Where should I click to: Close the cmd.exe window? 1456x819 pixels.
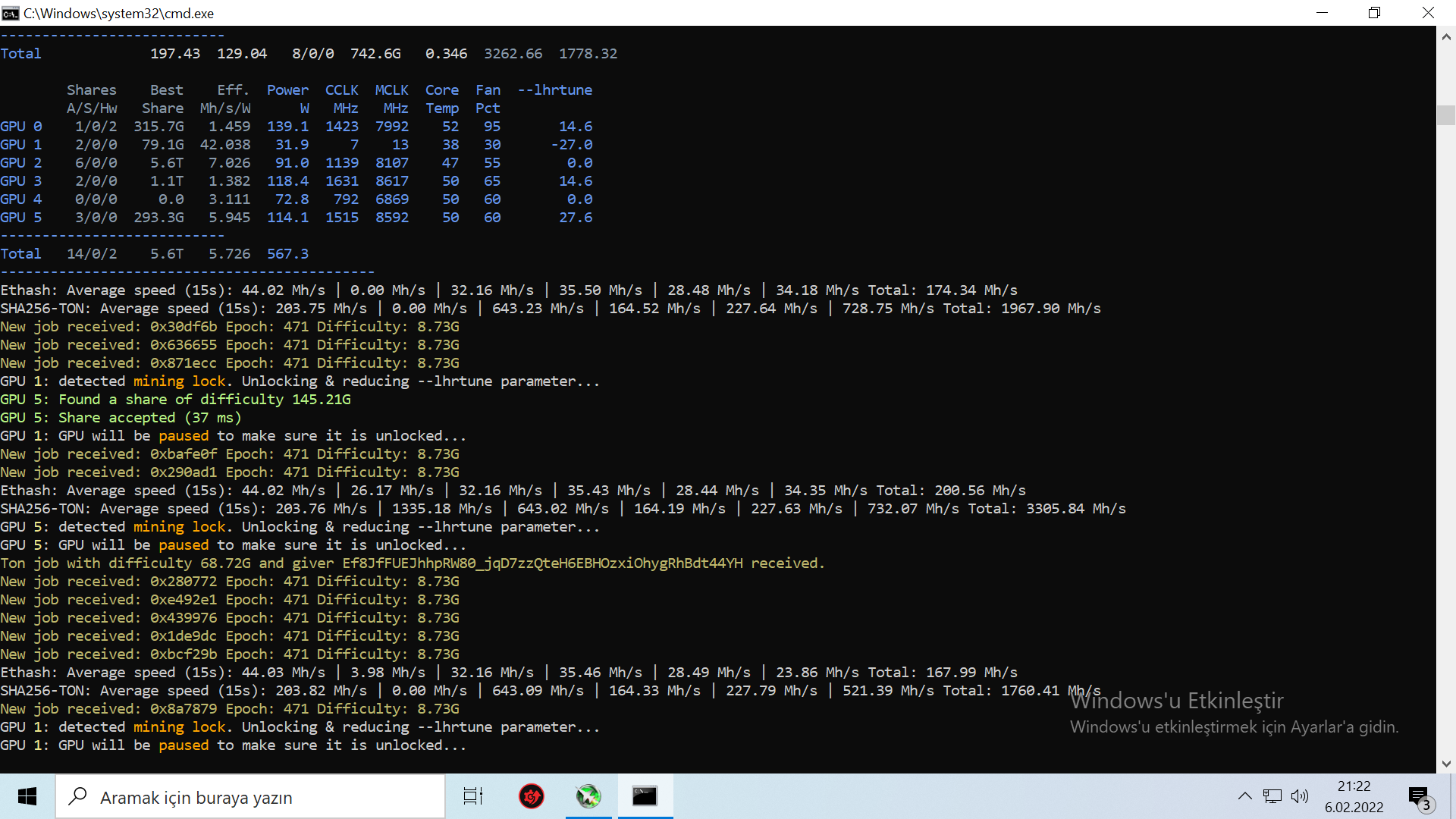click(x=1428, y=13)
